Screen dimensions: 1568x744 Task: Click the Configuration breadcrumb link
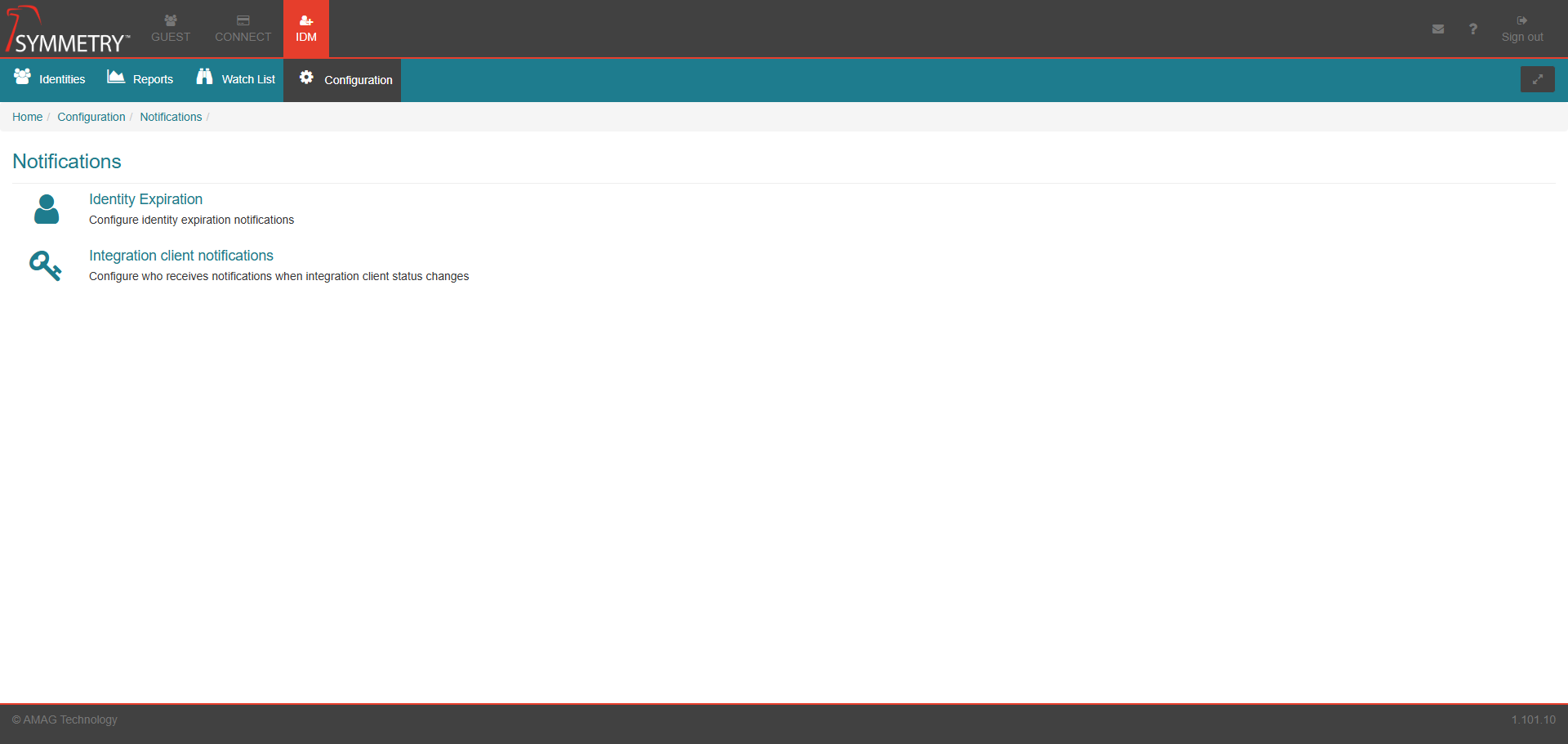click(x=91, y=117)
